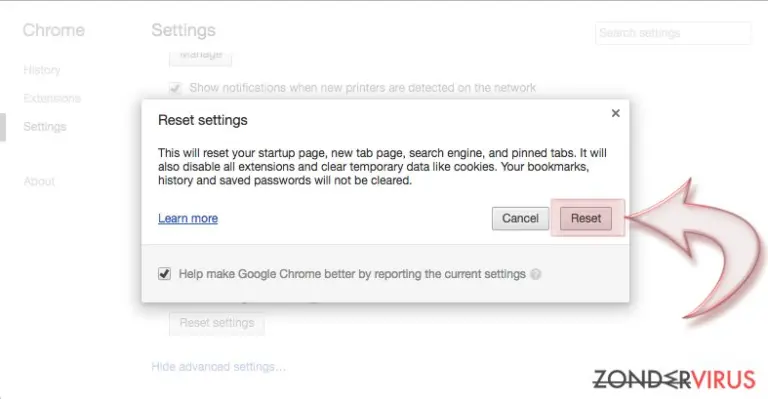Click the Cancel button
The height and width of the screenshot is (399, 768).
point(520,218)
